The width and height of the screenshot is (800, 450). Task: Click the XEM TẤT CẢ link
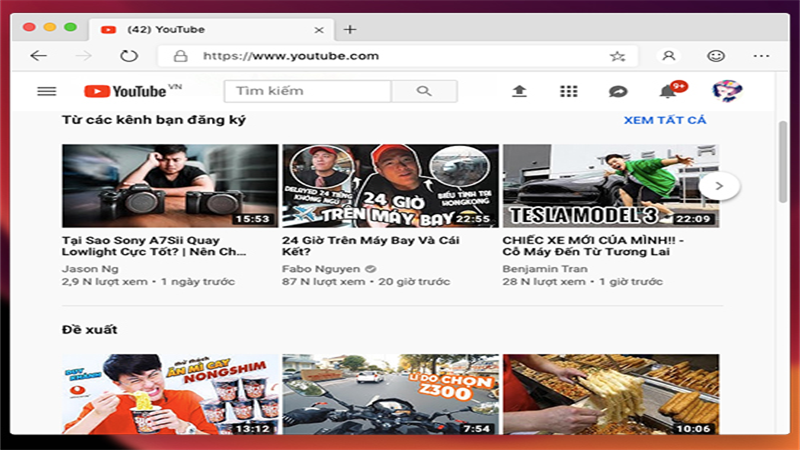tap(665, 120)
